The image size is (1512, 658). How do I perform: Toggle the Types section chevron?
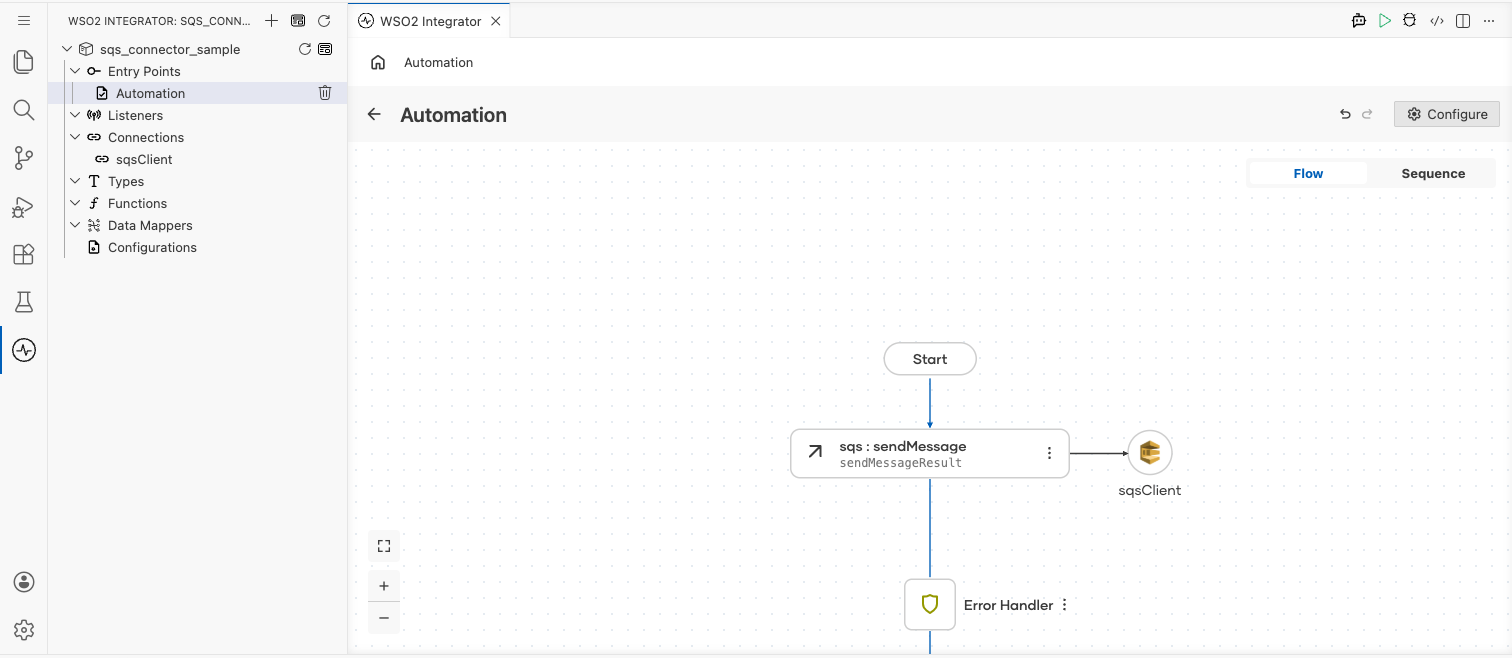75,181
